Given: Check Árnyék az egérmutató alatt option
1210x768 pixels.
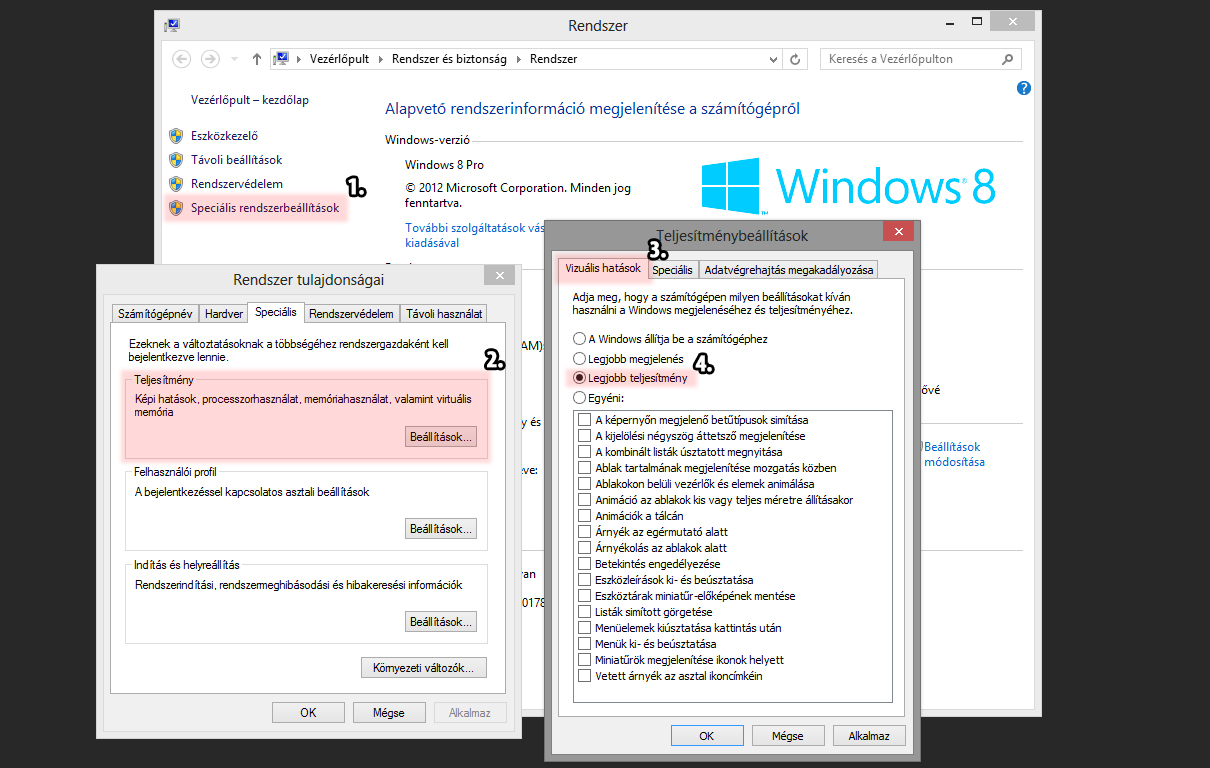Looking at the screenshot, I should click(585, 532).
